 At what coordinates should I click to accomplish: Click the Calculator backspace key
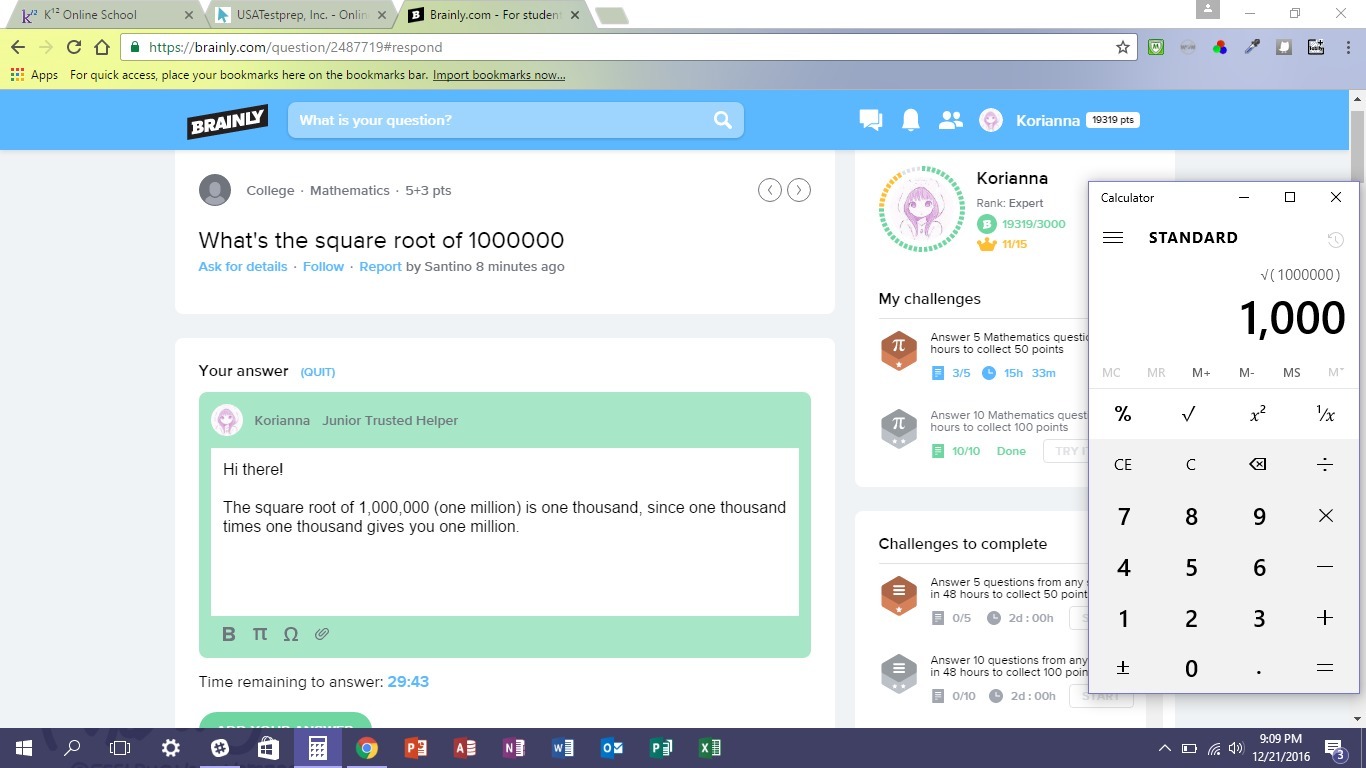pos(1258,464)
